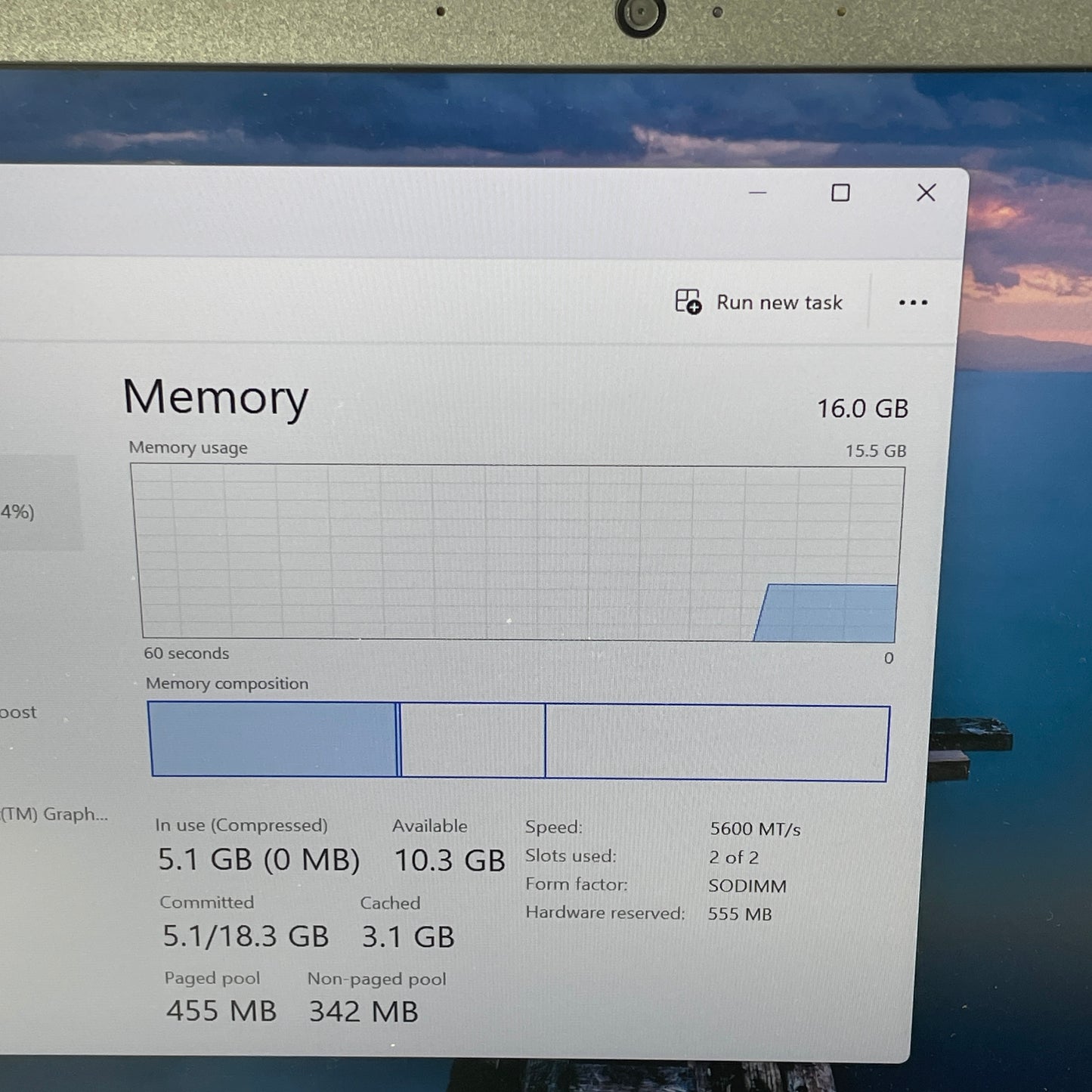Screen dimensions: 1092x1092
Task: Close the Task Manager window
Action: (x=926, y=193)
